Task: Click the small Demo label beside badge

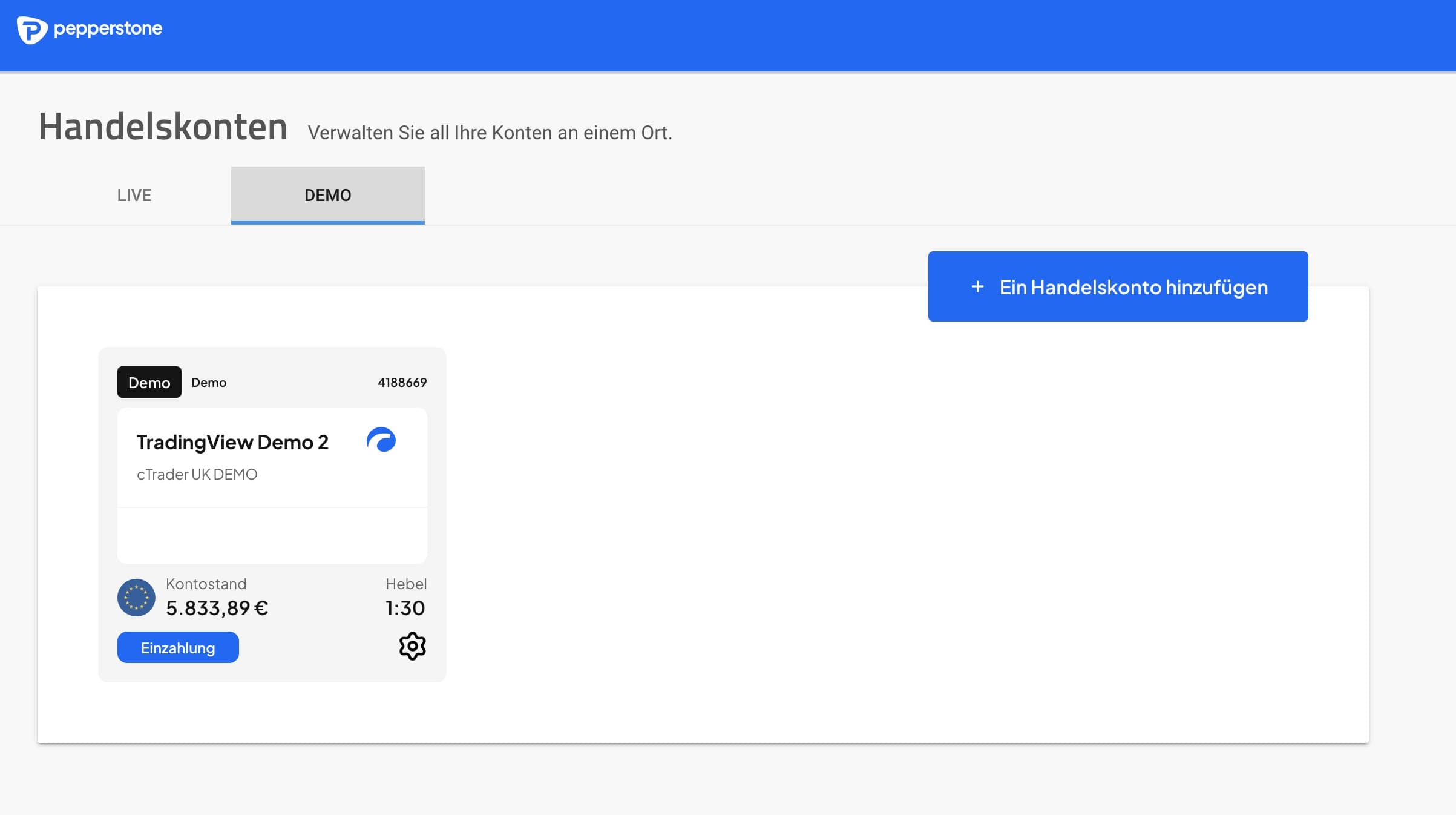Action: [209, 383]
